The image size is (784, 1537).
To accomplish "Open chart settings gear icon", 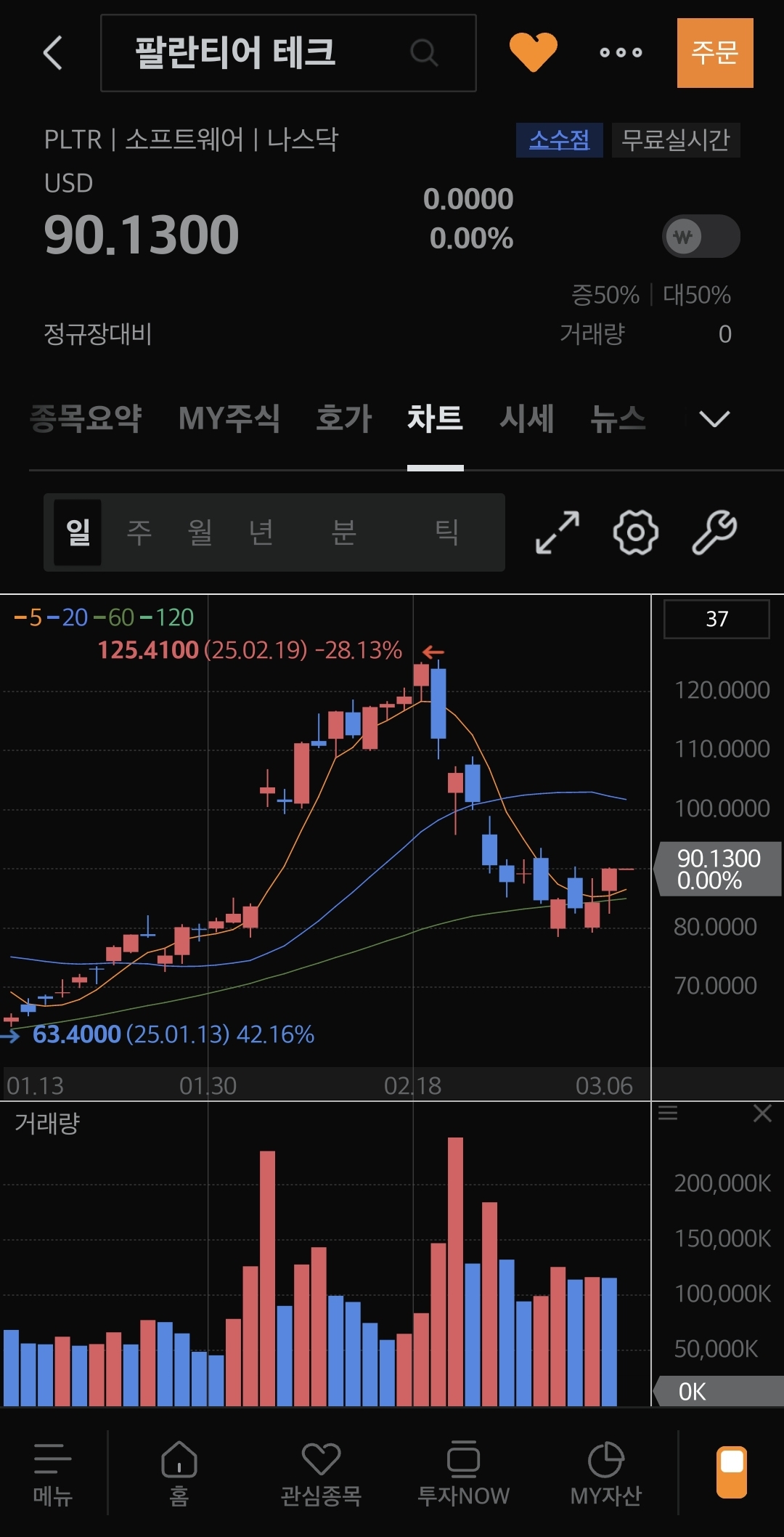I will [x=636, y=532].
